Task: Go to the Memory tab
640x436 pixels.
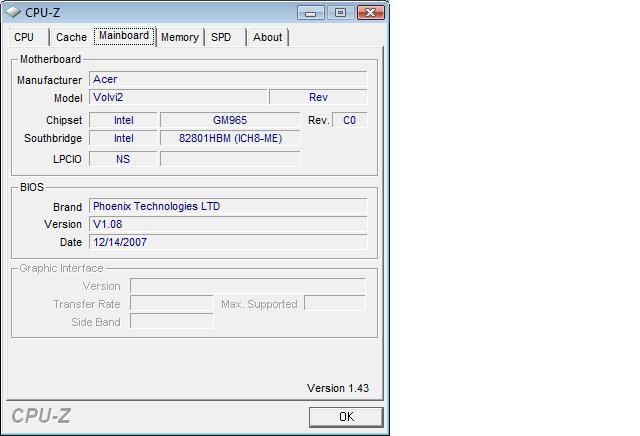Action: [x=180, y=37]
